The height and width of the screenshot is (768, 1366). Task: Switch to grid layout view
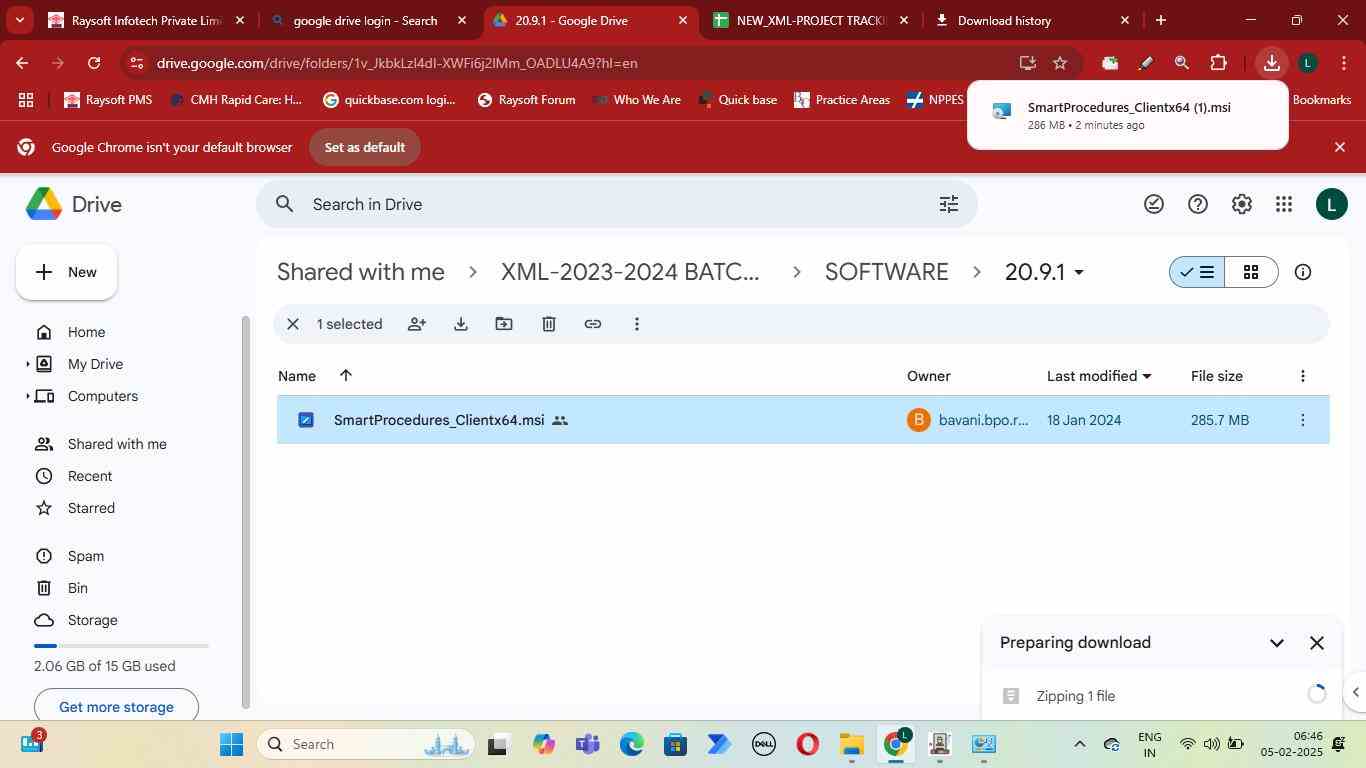coord(1251,272)
